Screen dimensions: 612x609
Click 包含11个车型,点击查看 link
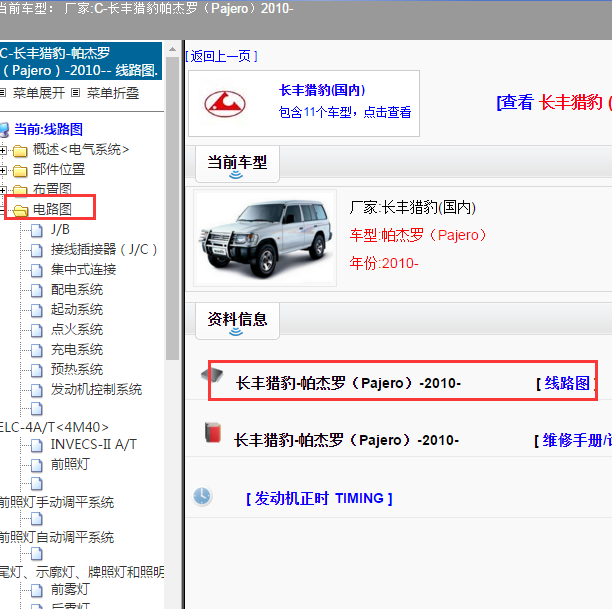(x=345, y=112)
